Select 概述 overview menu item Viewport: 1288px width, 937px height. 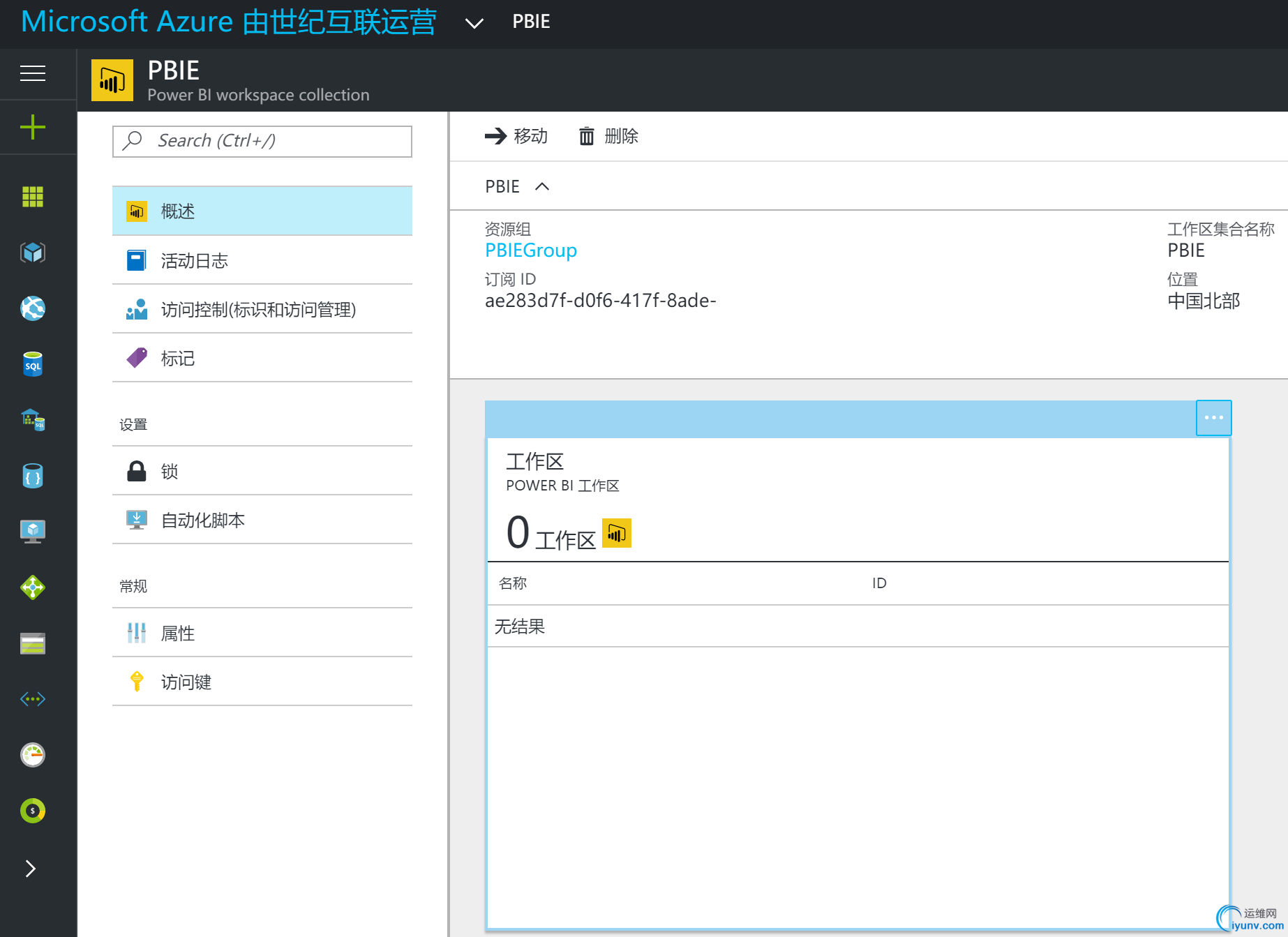point(262,211)
